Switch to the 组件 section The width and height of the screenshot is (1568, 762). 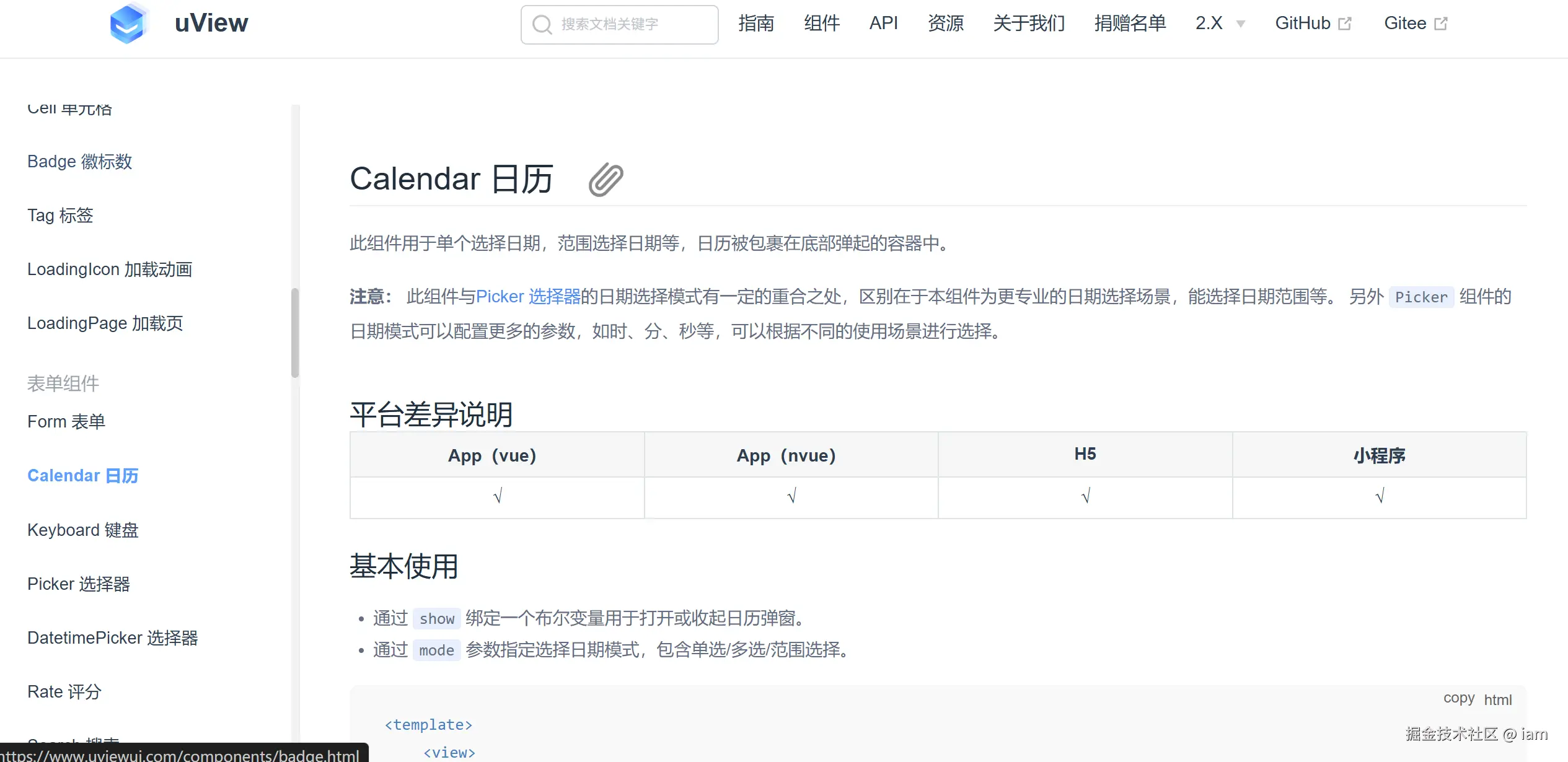coord(822,23)
